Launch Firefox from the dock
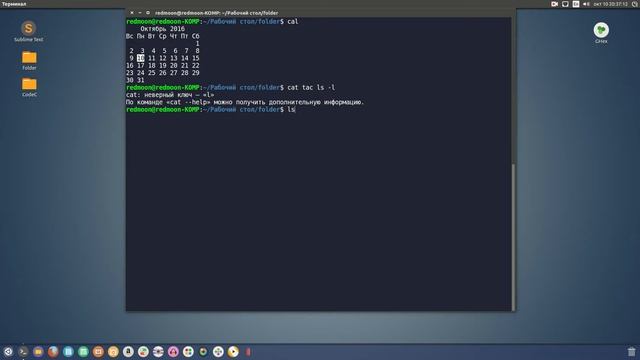 click(53, 351)
